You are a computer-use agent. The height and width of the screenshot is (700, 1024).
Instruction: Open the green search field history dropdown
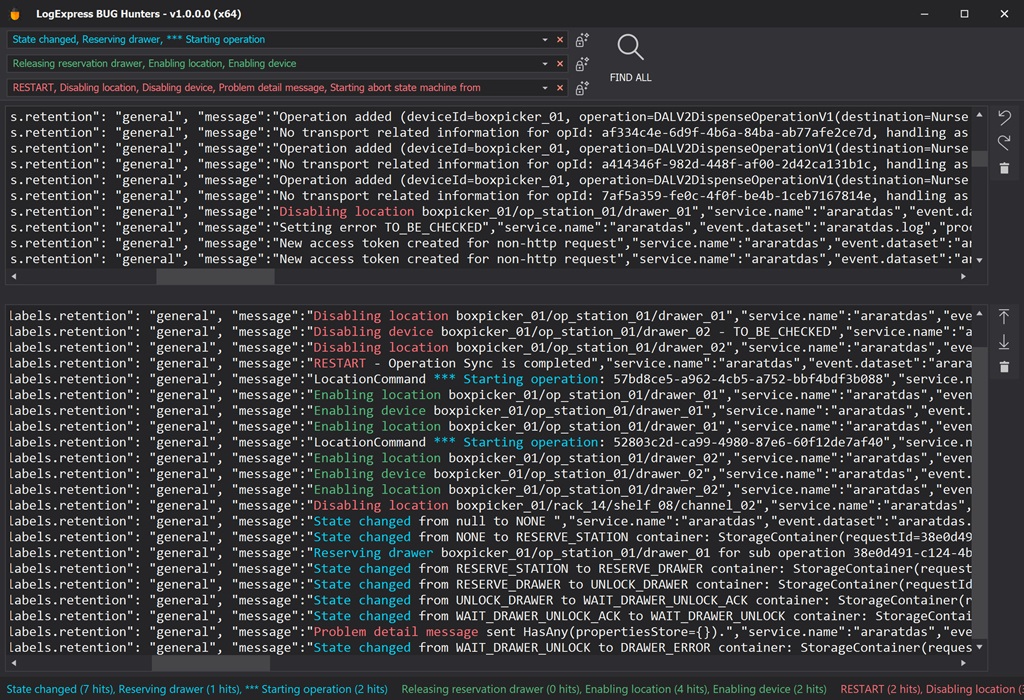545,64
